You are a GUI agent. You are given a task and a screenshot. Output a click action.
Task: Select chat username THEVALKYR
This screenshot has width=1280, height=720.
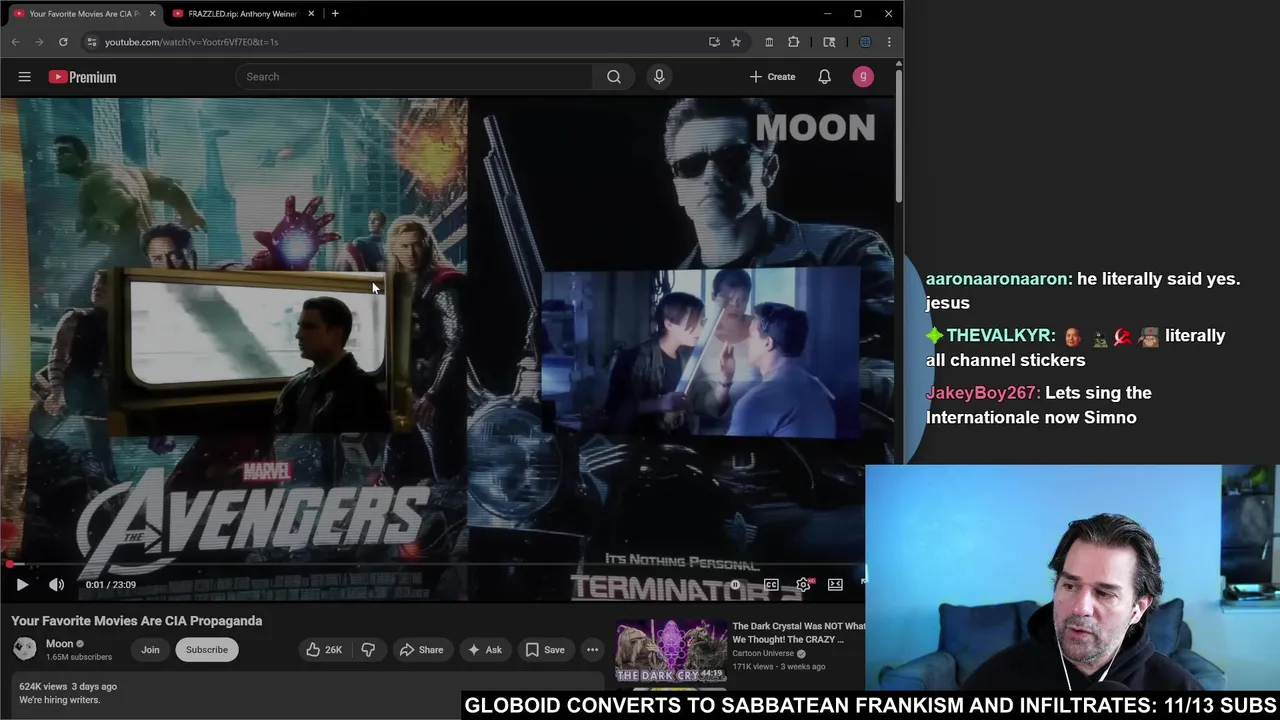998,336
